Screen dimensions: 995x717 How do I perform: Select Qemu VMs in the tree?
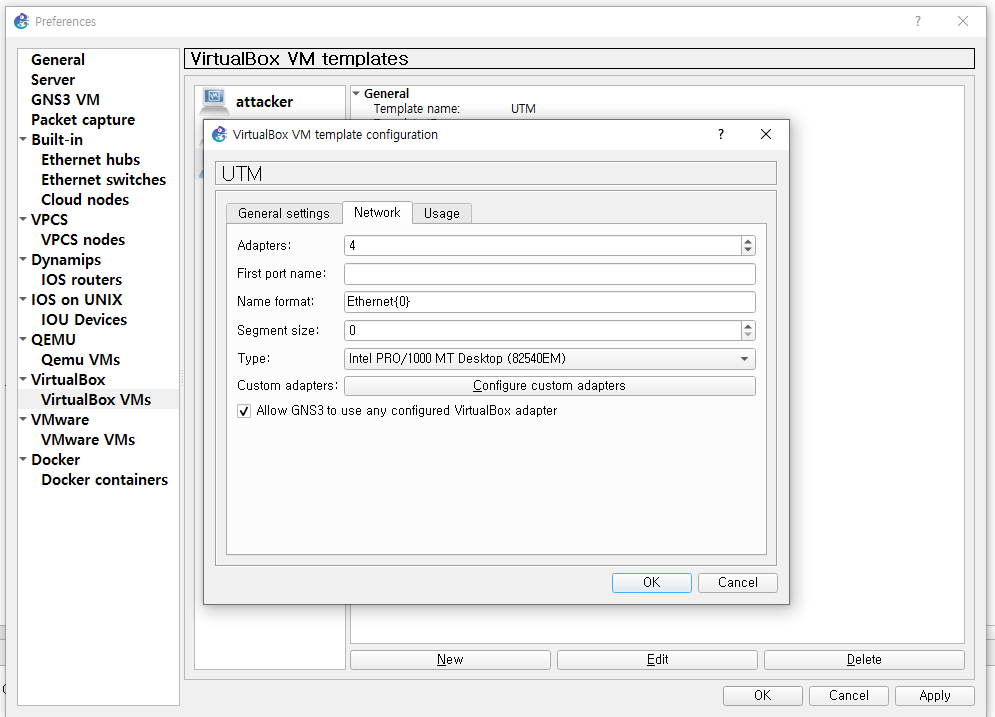[81, 360]
